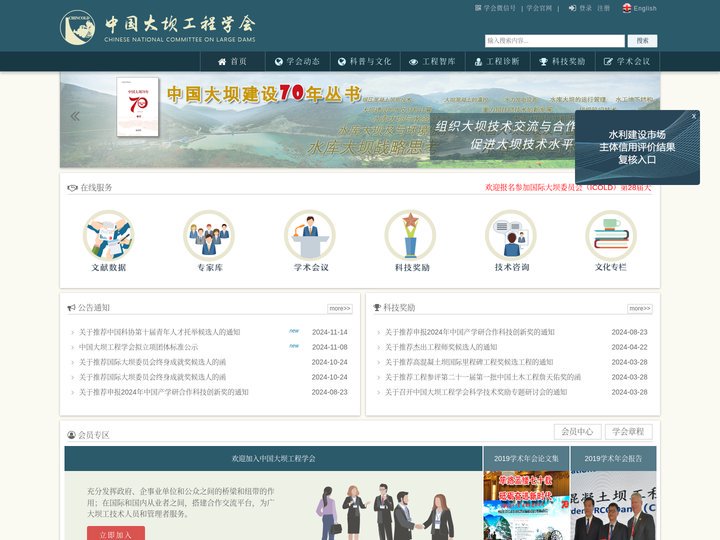Image resolution: width=720 pixels, height=540 pixels.
Task: Click the flag icon next to English
Action: tap(627, 8)
